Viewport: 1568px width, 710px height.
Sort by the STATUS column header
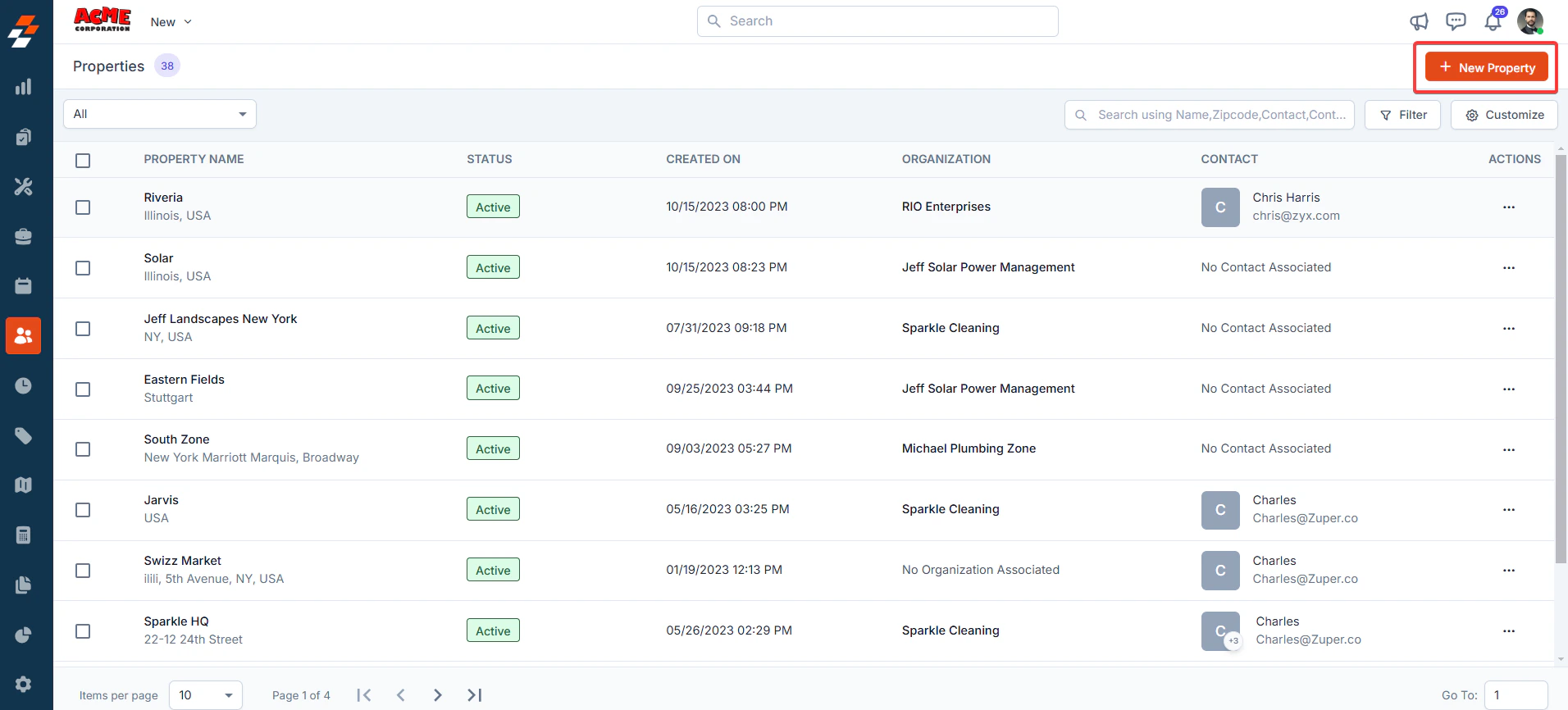490,159
